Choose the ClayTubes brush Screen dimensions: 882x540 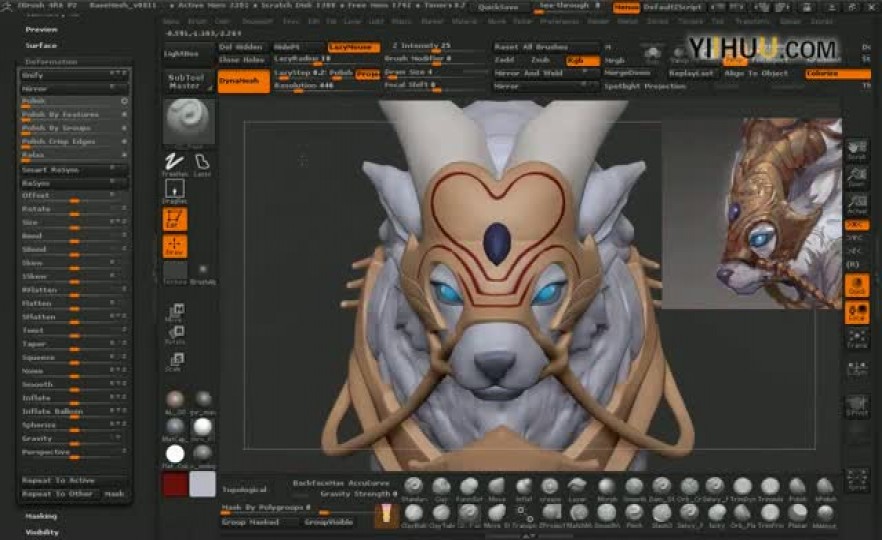[x=441, y=515]
